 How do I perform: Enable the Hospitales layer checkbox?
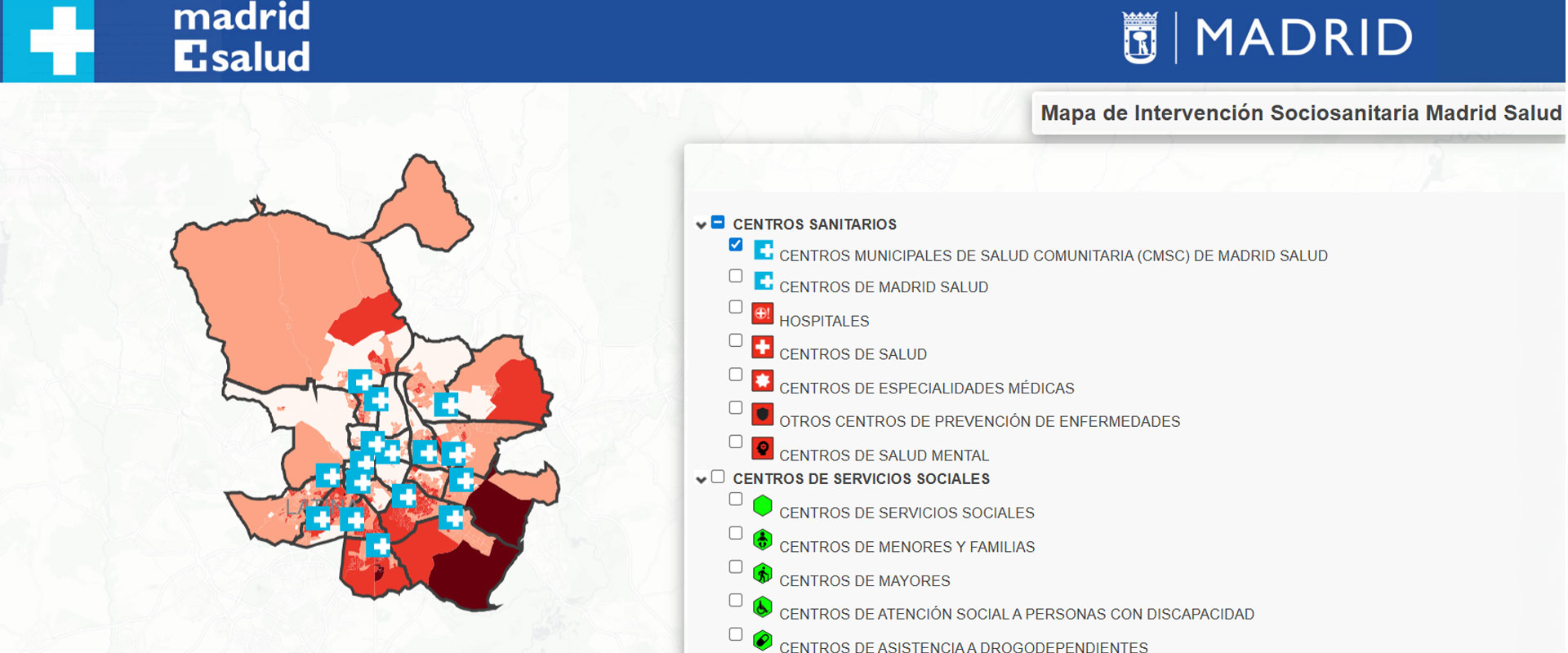point(736,307)
